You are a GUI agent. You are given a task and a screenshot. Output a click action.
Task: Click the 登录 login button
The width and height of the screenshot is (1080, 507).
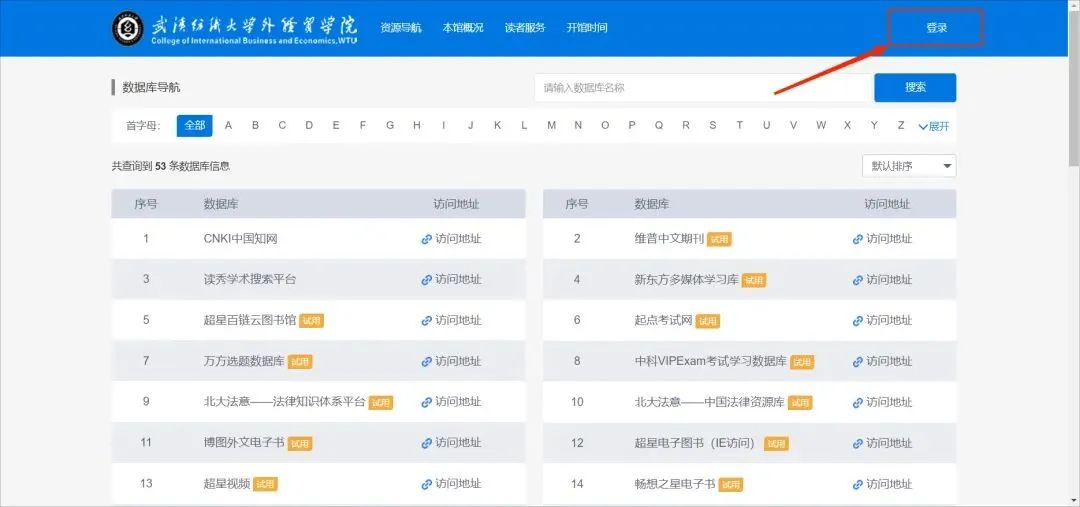coord(936,28)
